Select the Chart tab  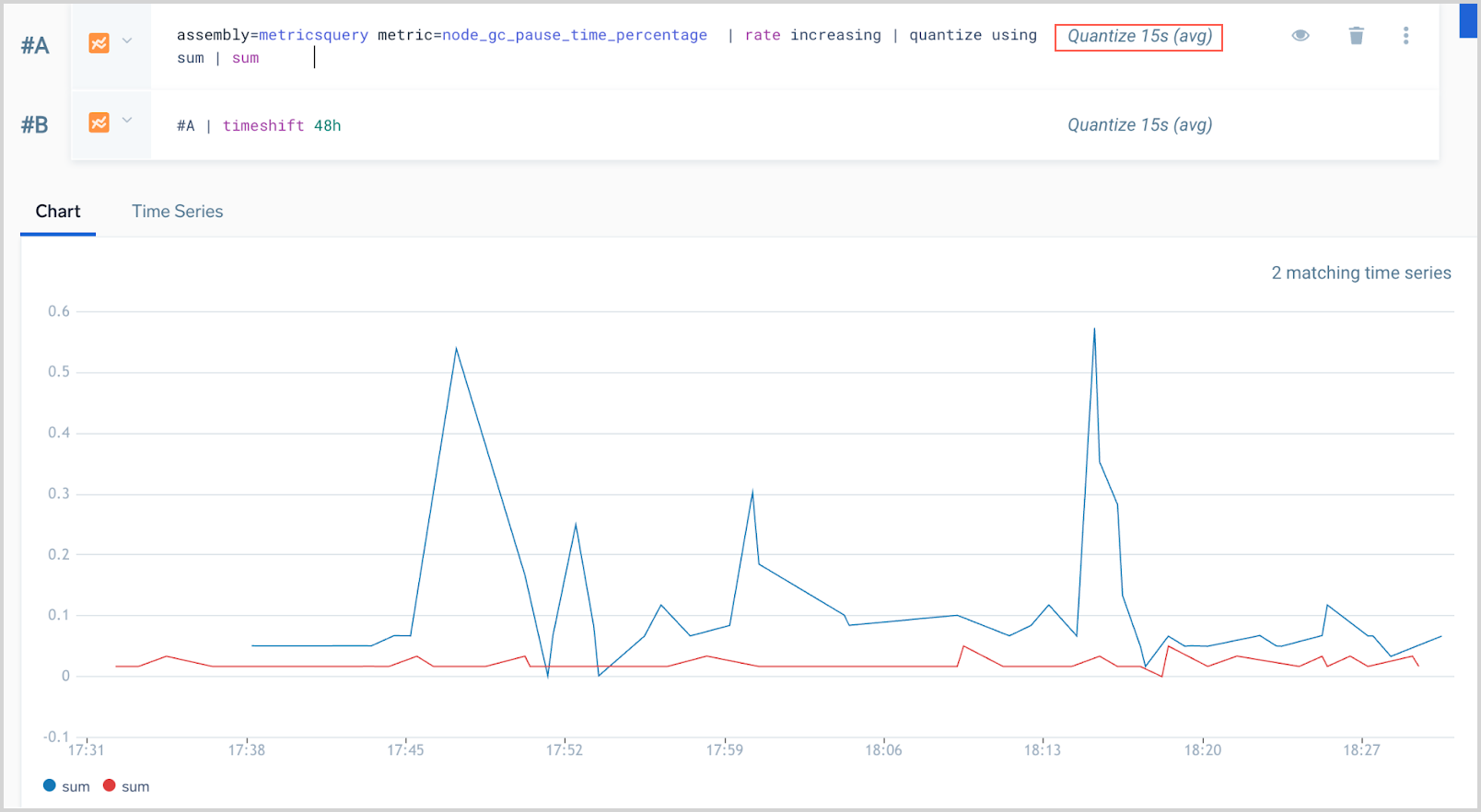tap(58, 212)
